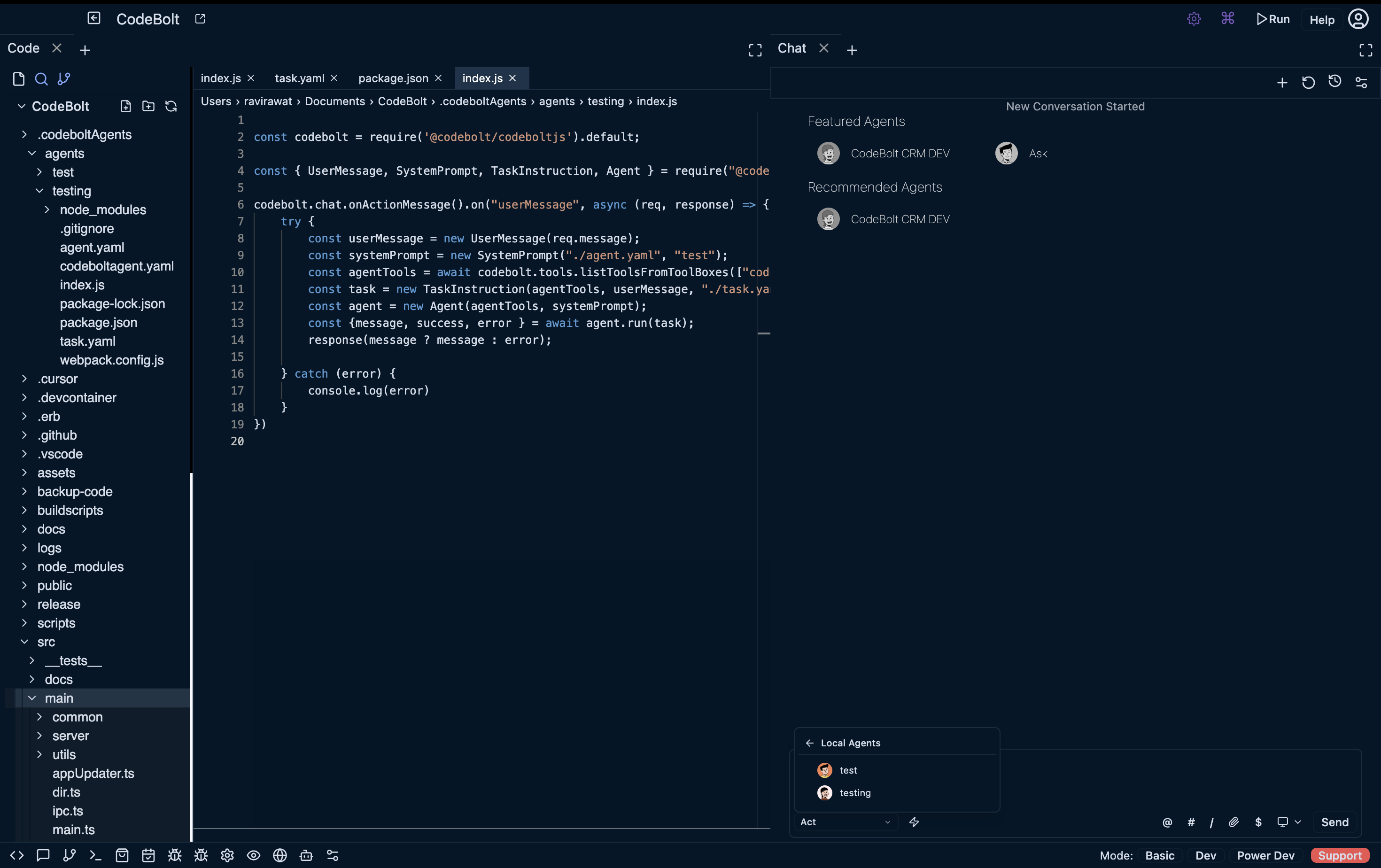Click the $ symbol in chat input
The width and height of the screenshot is (1381, 868).
coord(1258,822)
